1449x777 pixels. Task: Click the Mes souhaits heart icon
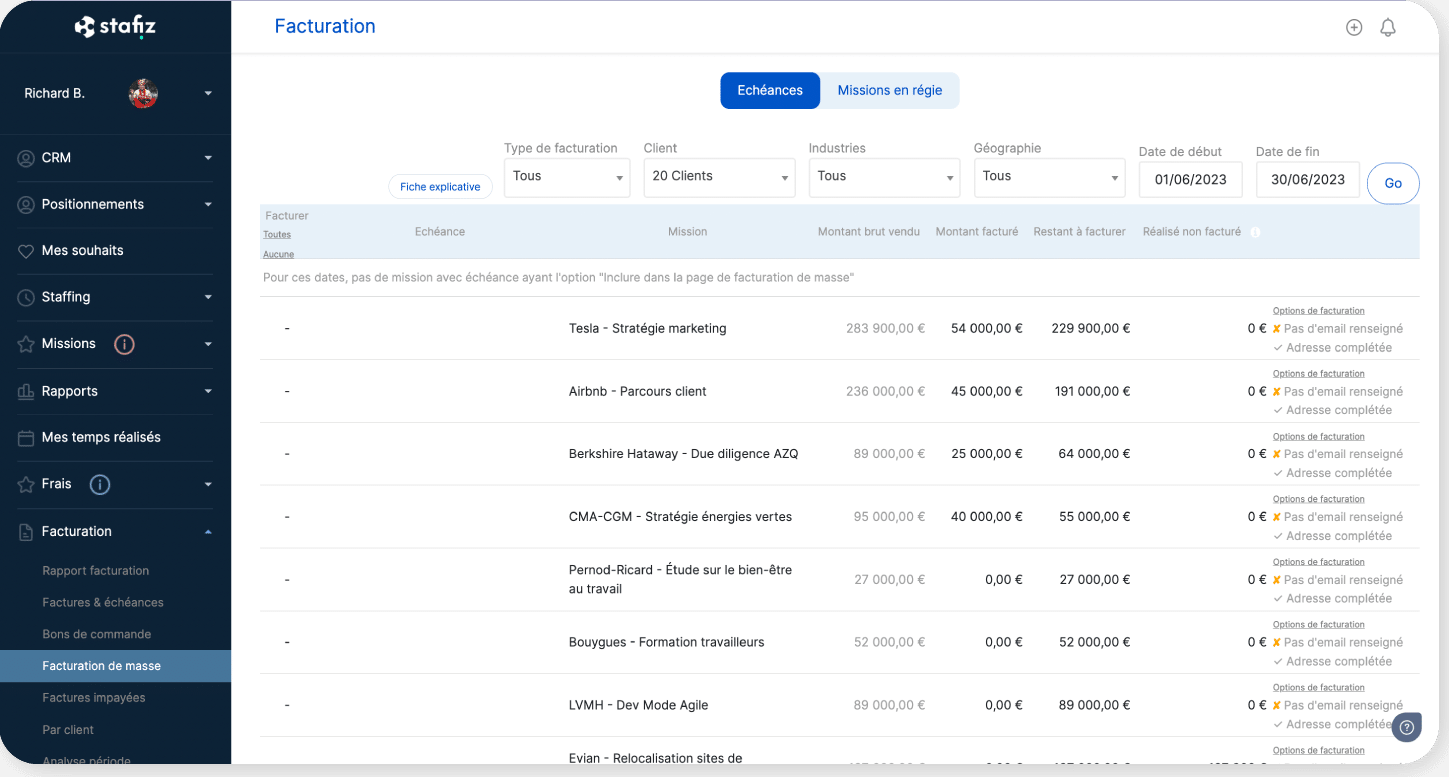coord(26,251)
